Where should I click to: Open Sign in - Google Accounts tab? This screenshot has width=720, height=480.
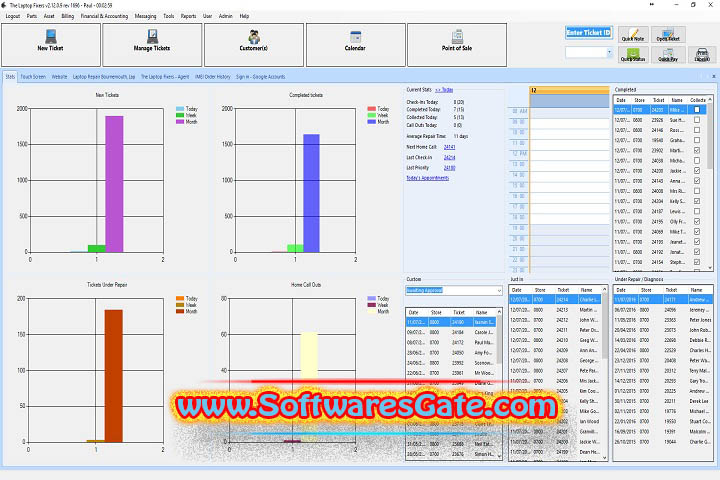[x=260, y=77]
